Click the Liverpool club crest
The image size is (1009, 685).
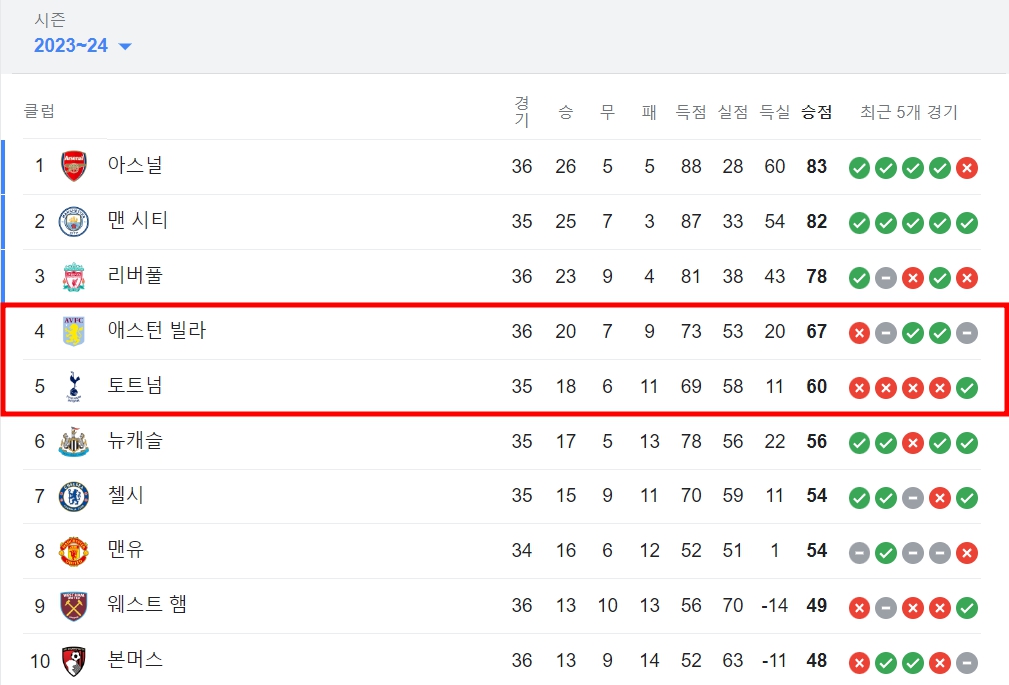(x=74, y=276)
